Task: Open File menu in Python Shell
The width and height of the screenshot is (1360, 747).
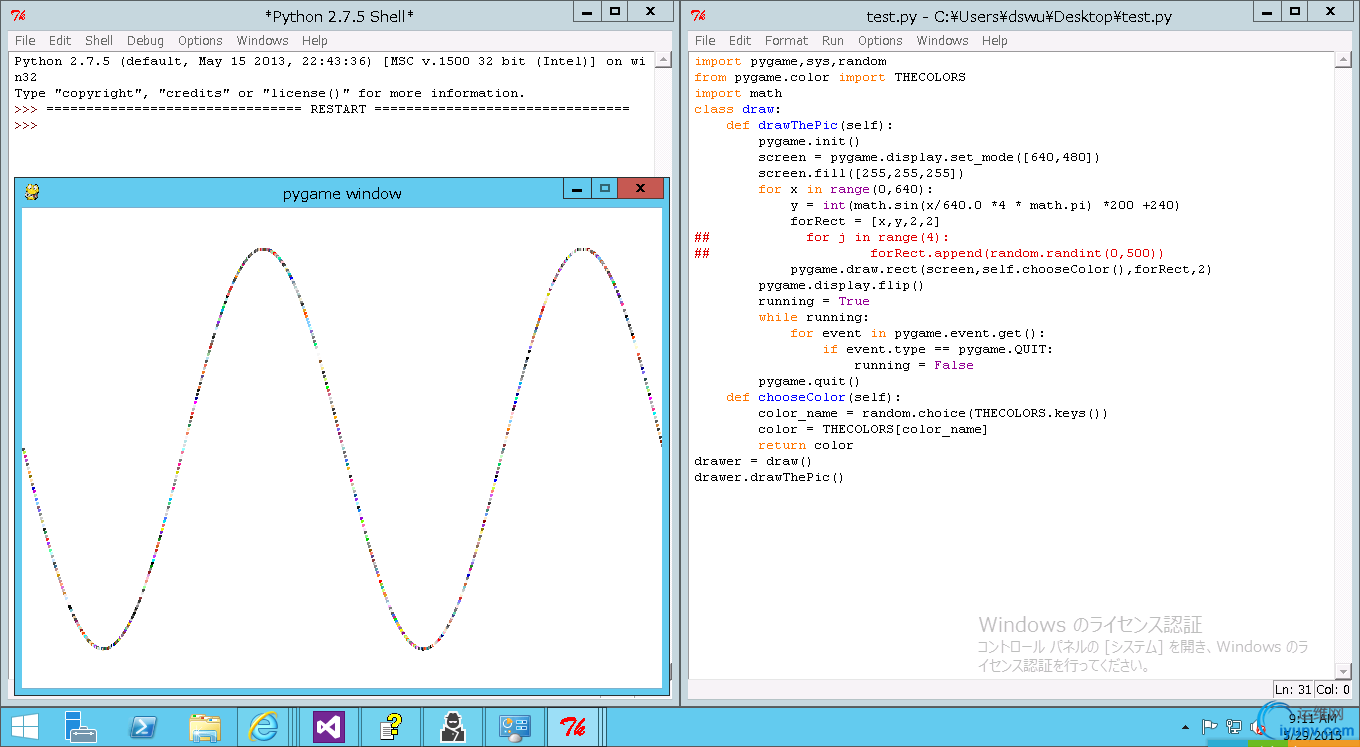Action: point(25,41)
